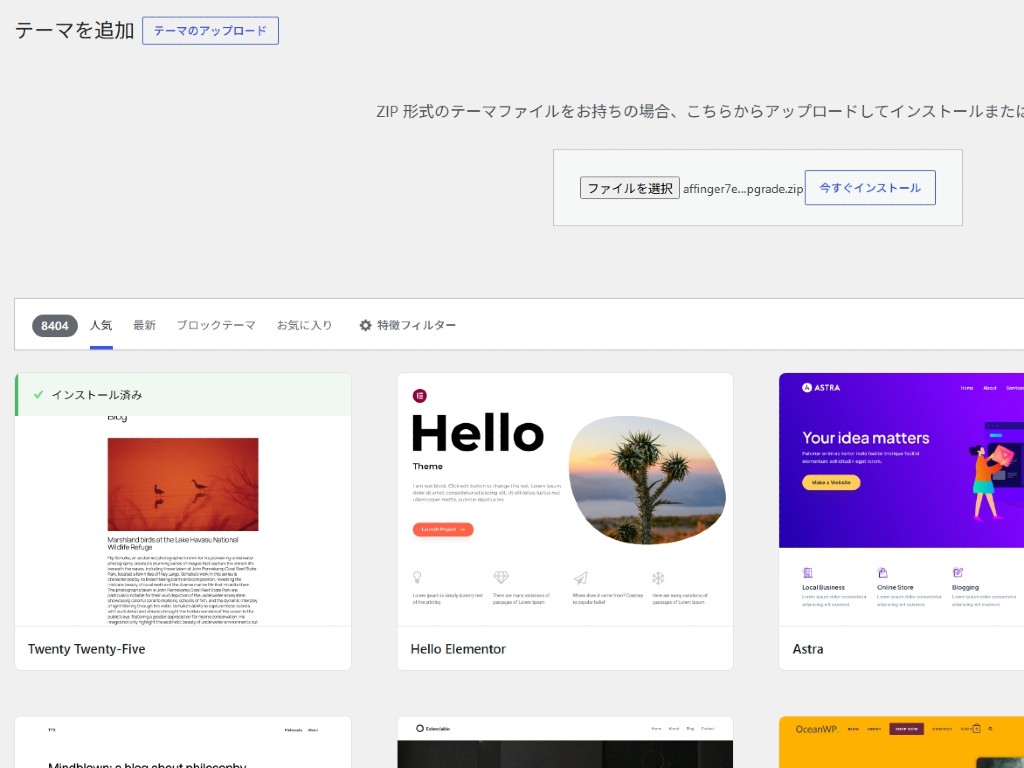Open the 特徴フィルター options

(408, 325)
